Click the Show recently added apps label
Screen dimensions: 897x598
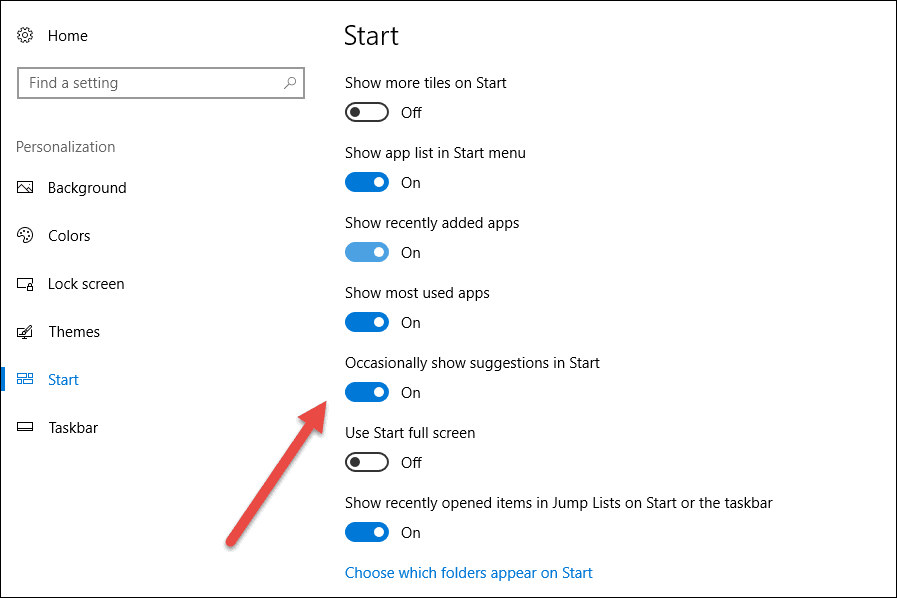432,223
